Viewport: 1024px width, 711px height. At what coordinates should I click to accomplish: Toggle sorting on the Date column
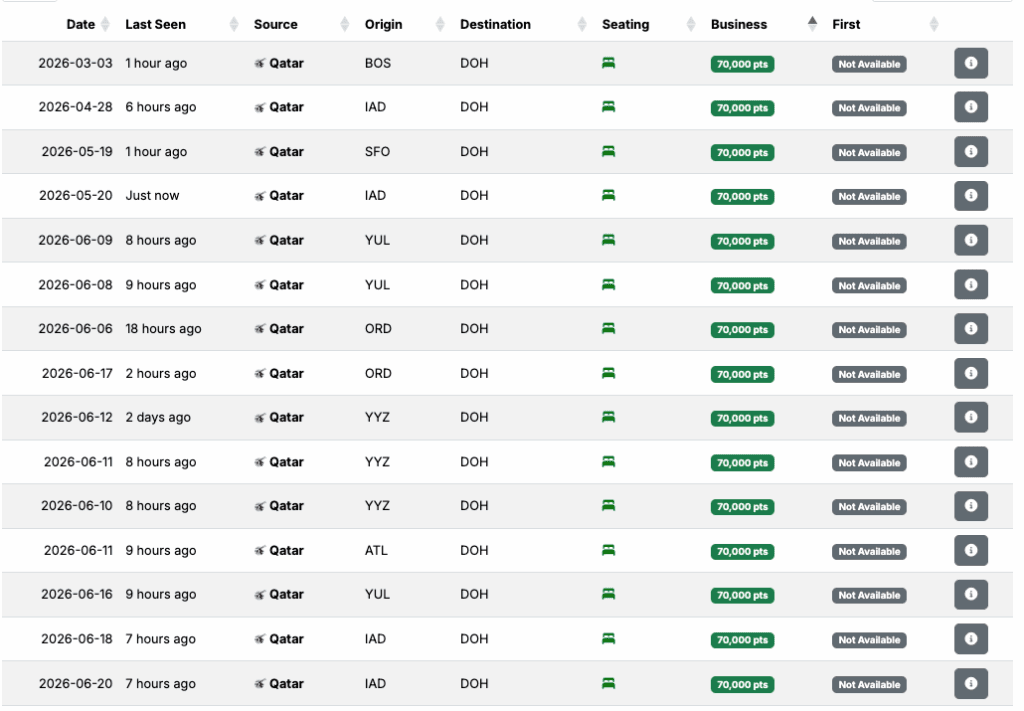pyautogui.click(x=107, y=23)
